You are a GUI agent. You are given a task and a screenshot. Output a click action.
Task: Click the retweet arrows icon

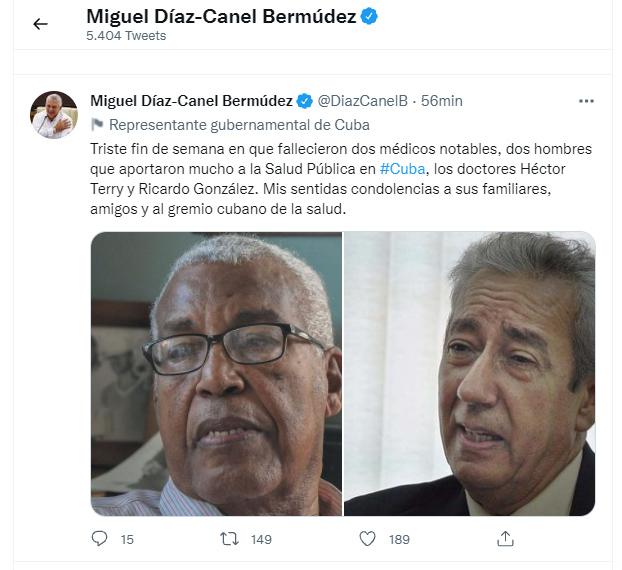click(229, 539)
